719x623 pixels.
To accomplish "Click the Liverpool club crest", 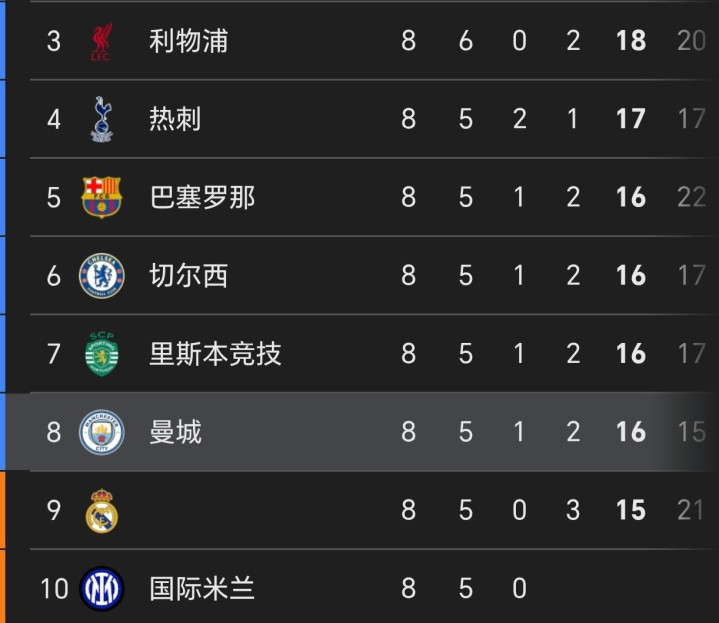I will tap(101, 41).
